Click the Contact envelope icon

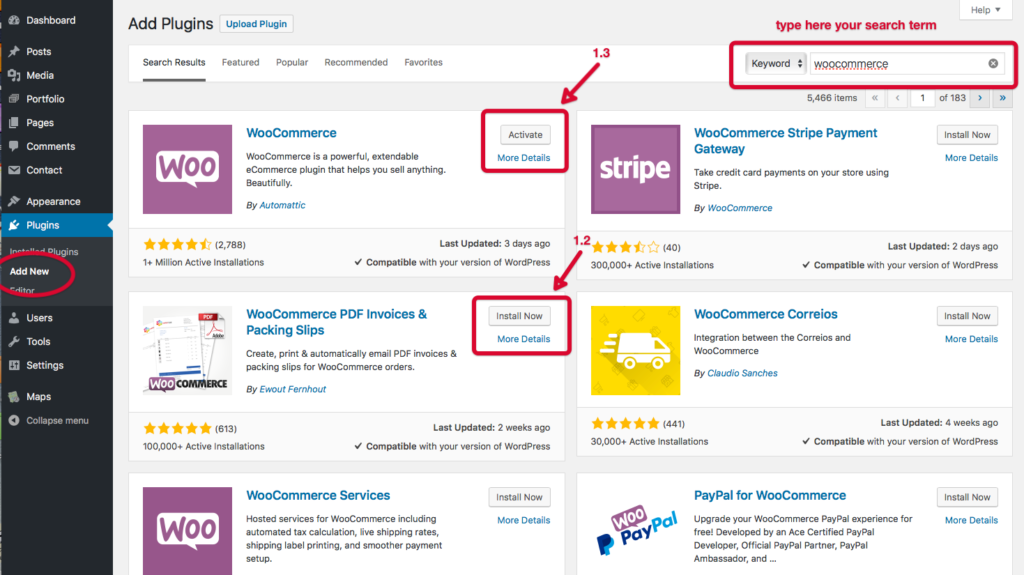(14, 170)
